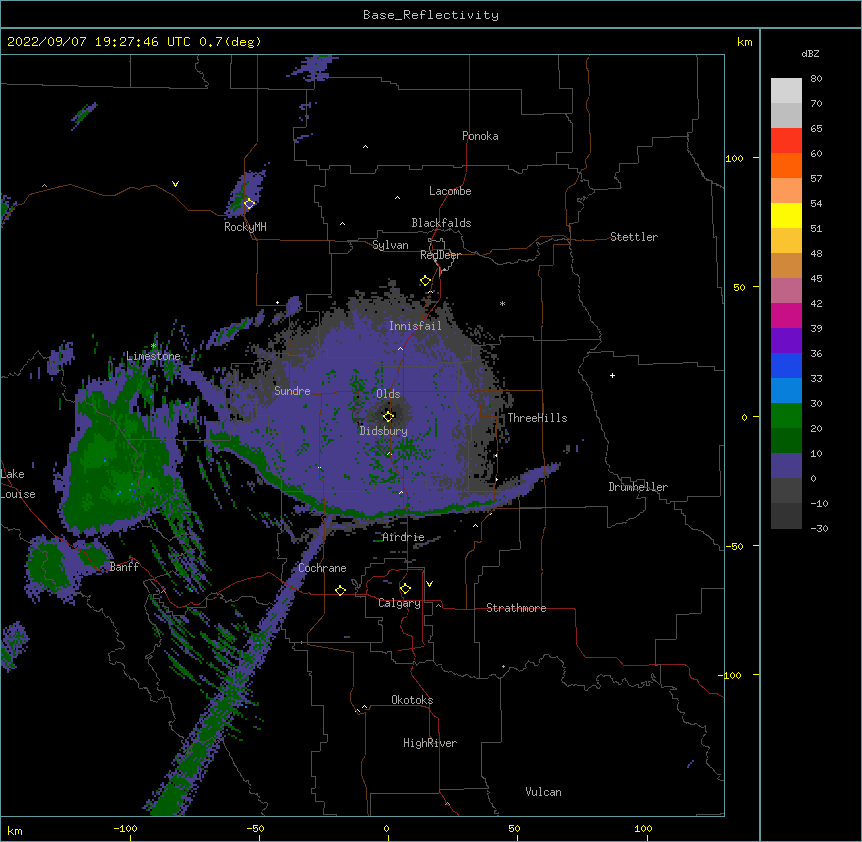Select the -30 value on the dBZ legend
Image resolution: width=862 pixels, height=842 pixels.
[819, 528]
